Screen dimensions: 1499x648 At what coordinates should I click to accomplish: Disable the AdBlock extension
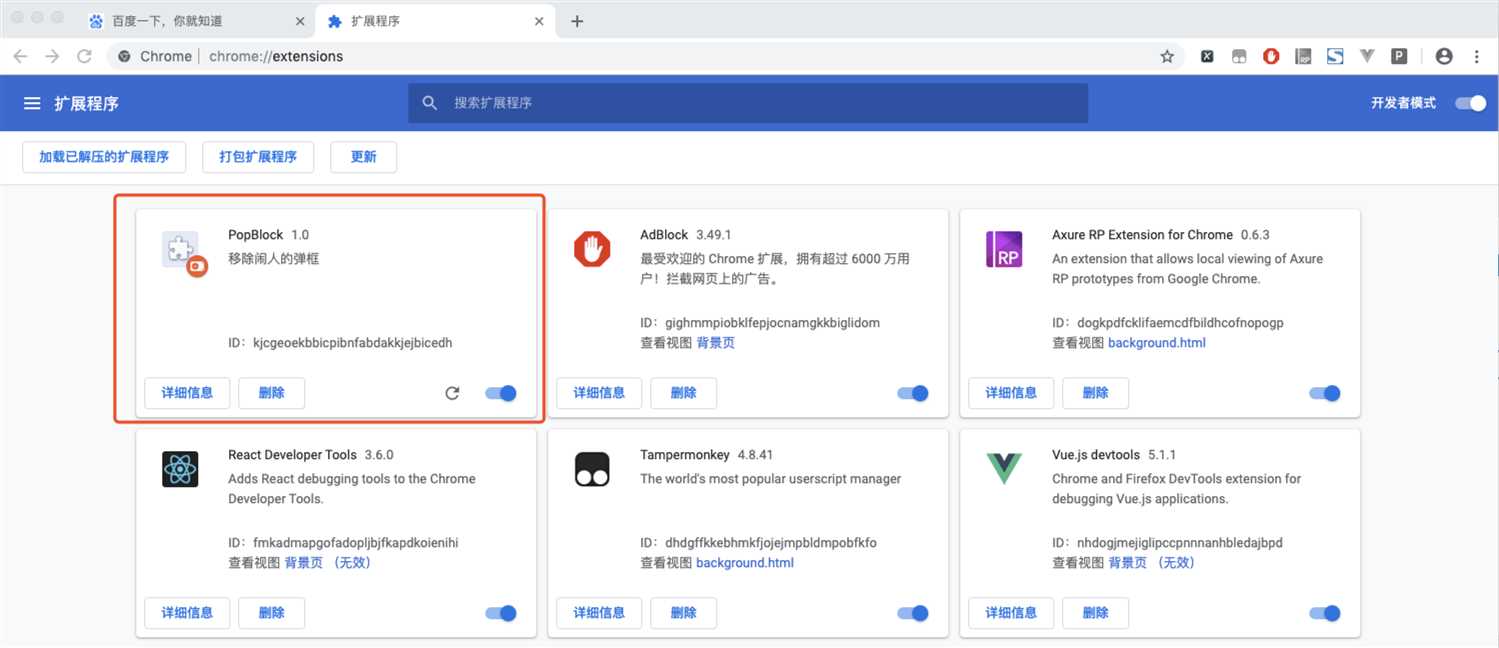913,393
